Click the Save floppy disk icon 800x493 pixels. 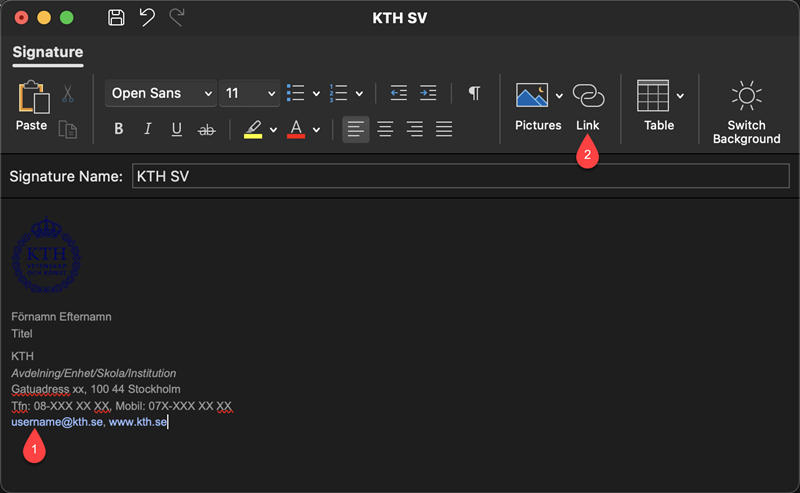click(116, 18)
